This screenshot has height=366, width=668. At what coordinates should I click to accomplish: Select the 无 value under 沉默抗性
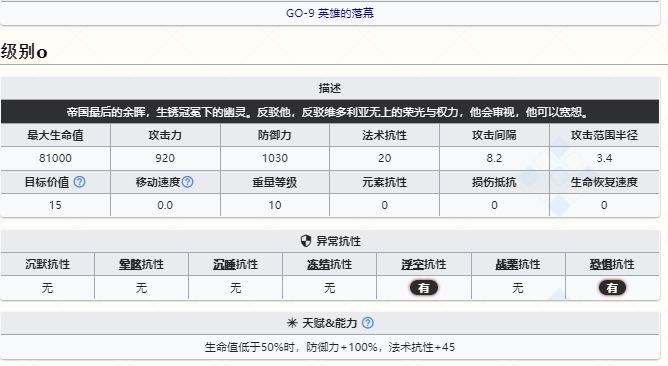coord(47,288)
